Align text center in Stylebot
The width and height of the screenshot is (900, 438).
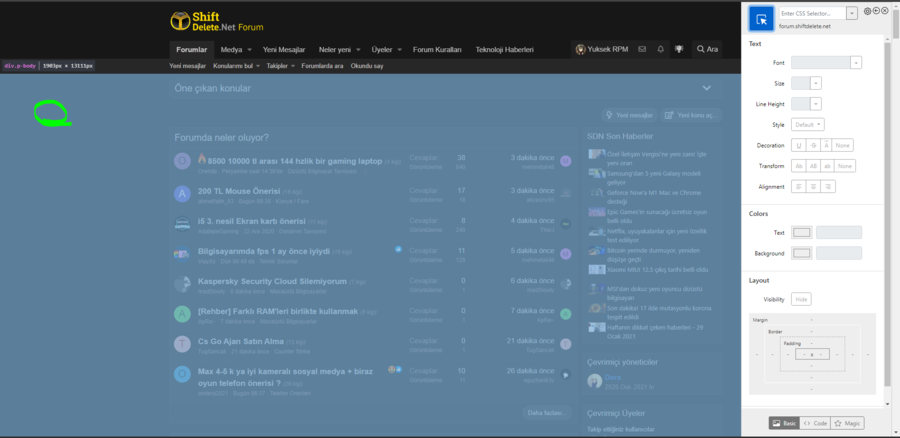(x=813, y=187)
